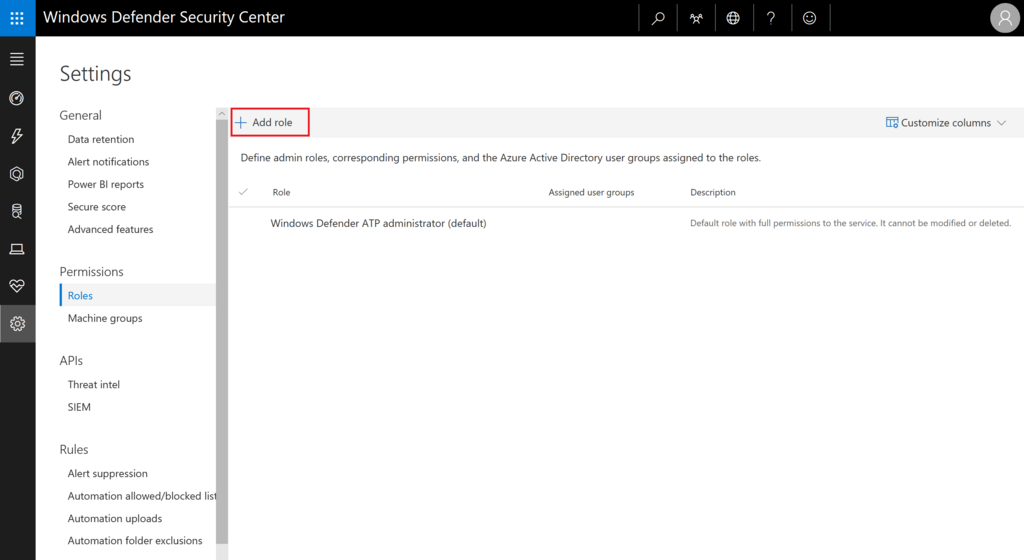Image resolution: width=1024 pixels, height=560 pixels.
Task: Click the settings sidebar scrollbar thumb
Action: coord(222,332)
